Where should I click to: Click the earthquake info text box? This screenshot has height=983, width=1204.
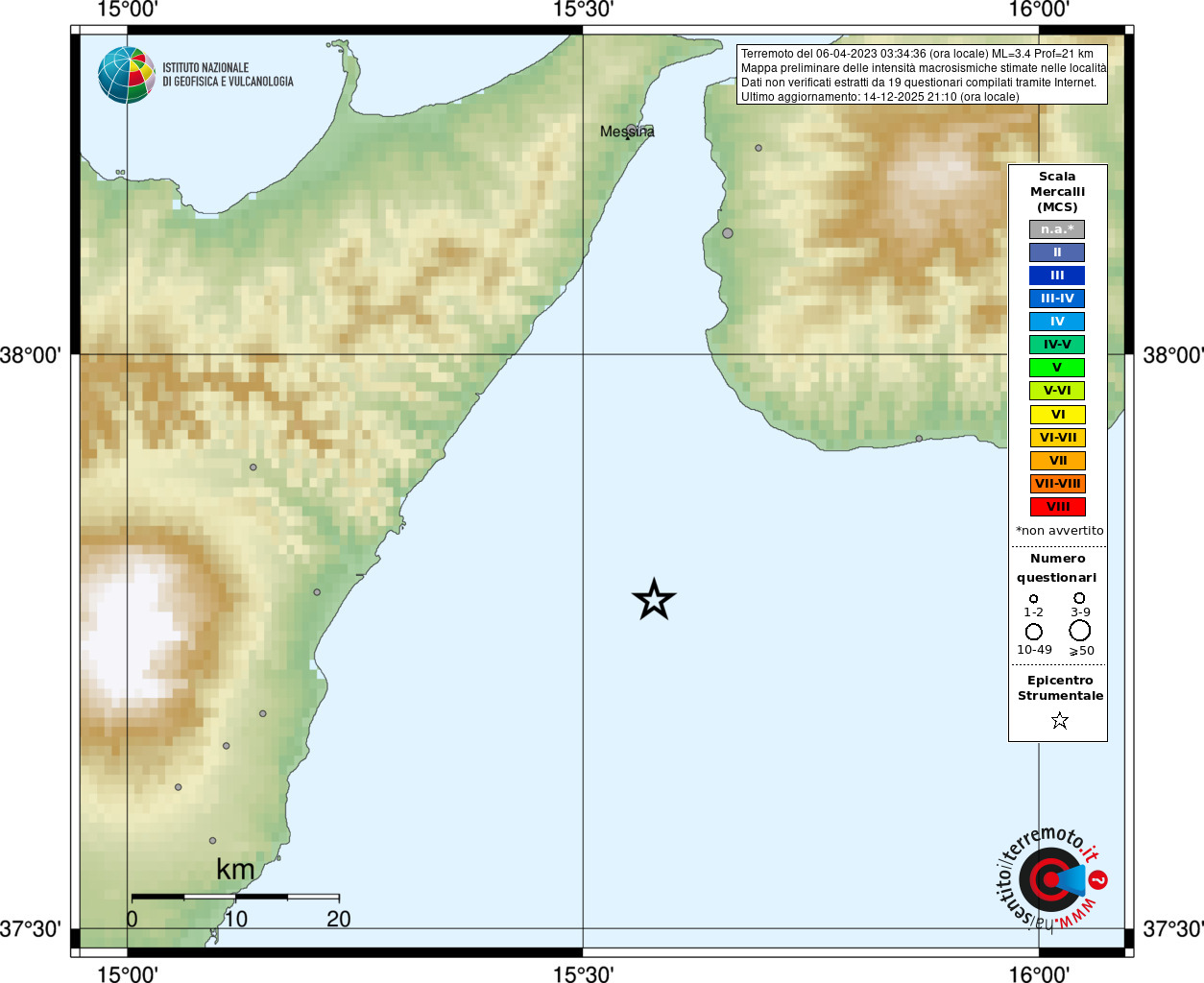tap(922, 75)
